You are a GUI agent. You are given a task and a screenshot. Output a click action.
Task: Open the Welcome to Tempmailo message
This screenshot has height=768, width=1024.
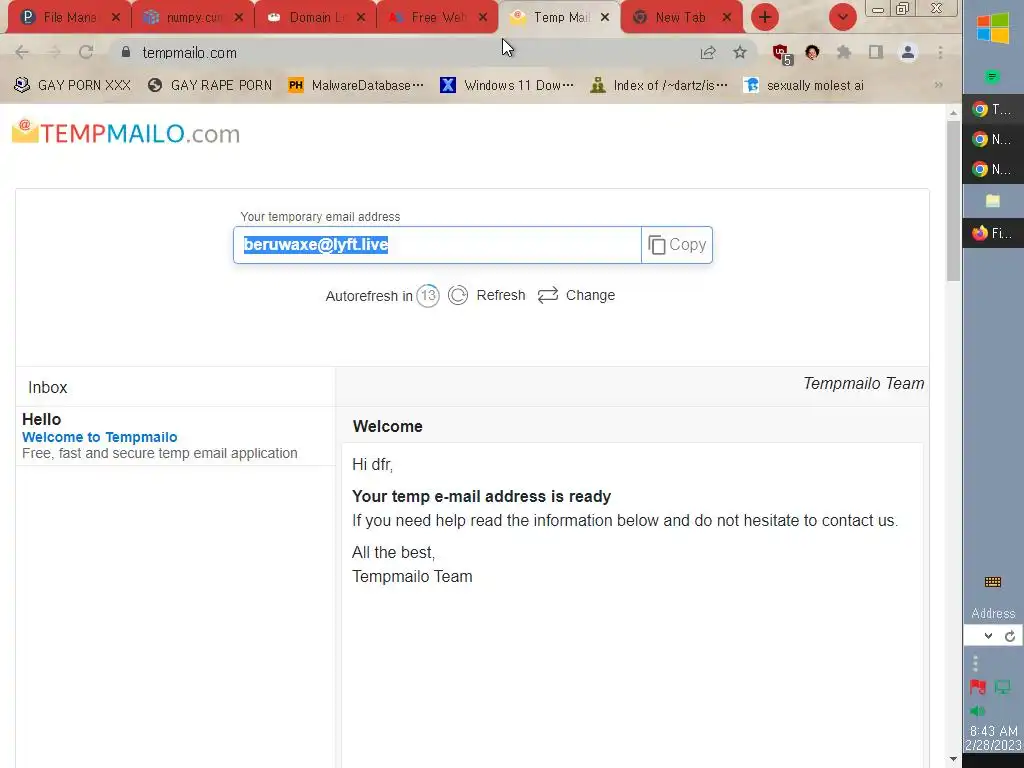[x=175, y=436]
